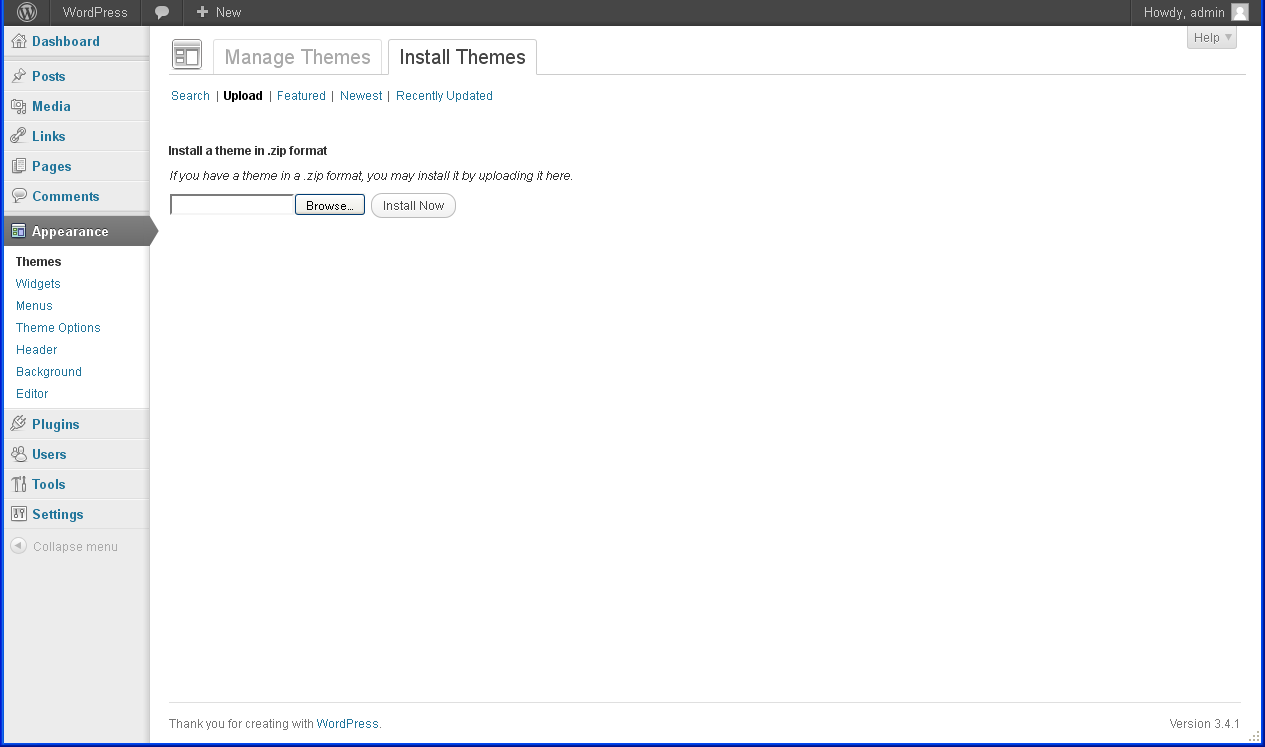Click the WordPress logo icon in admin bar

(x=27, y=12)
